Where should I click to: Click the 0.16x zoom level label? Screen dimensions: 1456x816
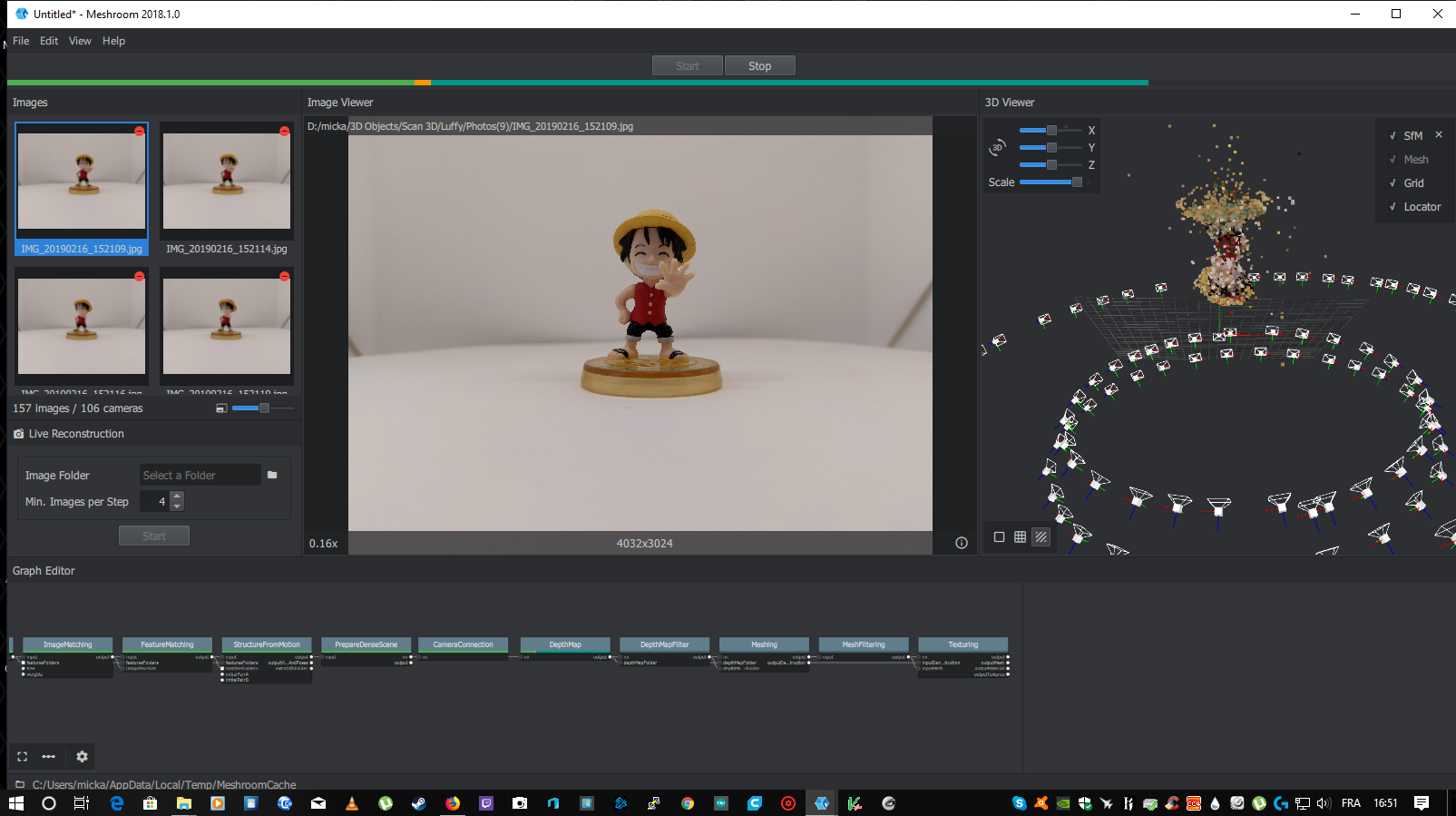click(323, 544)
